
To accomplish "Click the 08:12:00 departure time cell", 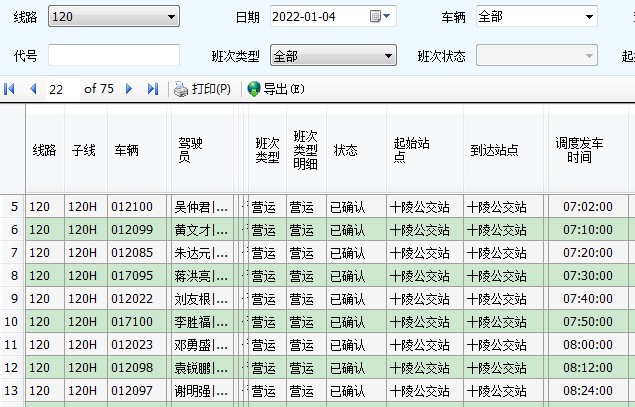I will click(x=588, y=367).
